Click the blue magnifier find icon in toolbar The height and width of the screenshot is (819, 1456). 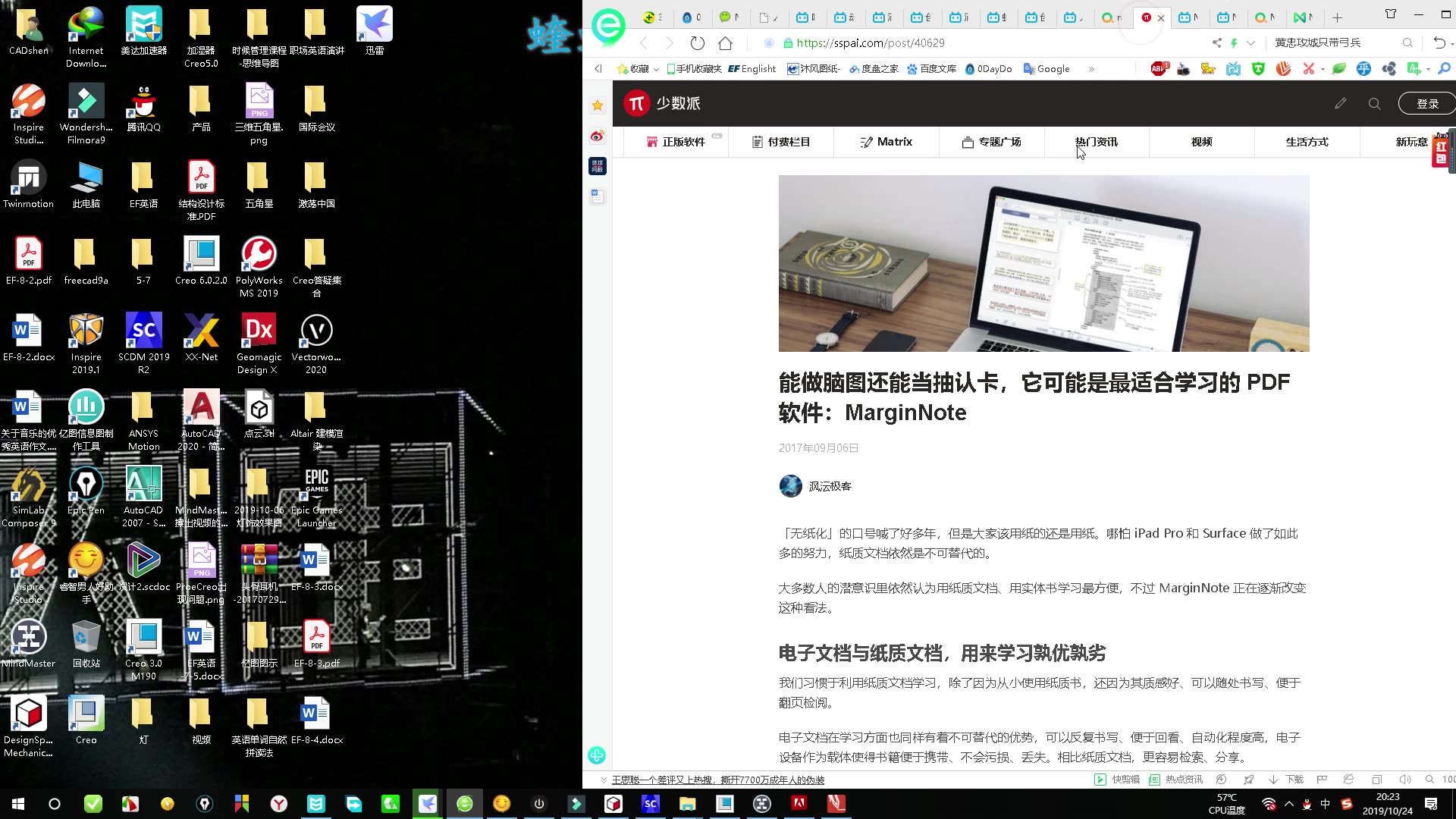(1444, 69)
